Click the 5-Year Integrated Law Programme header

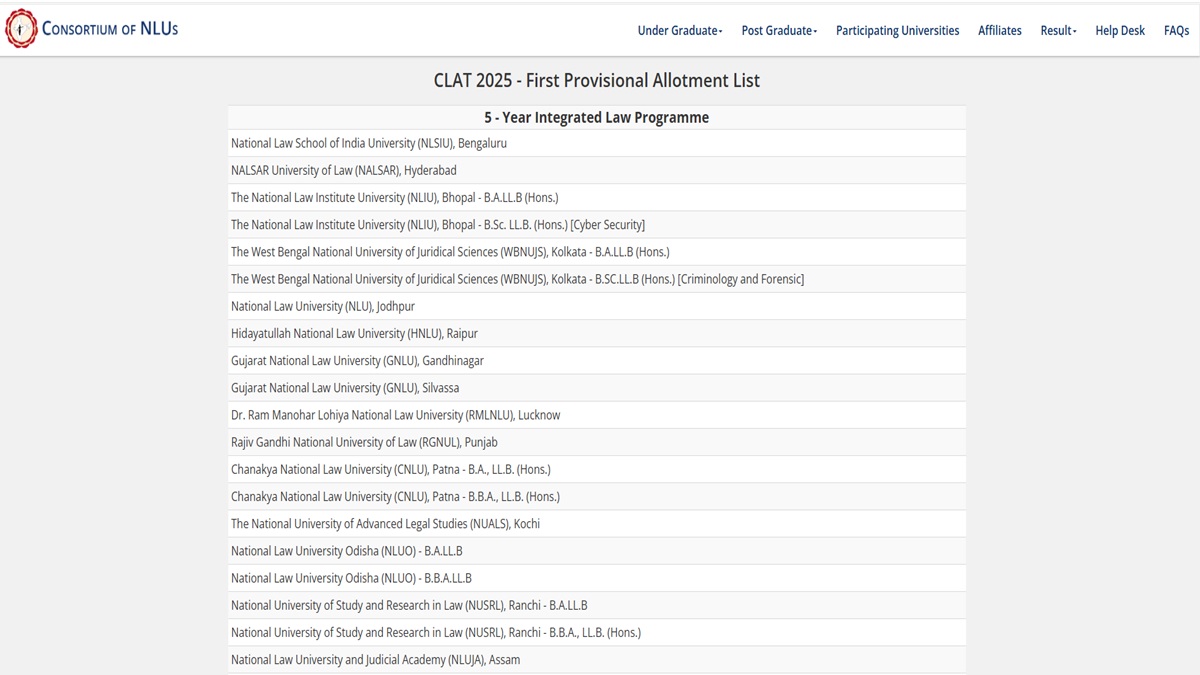tap(597, 117)
